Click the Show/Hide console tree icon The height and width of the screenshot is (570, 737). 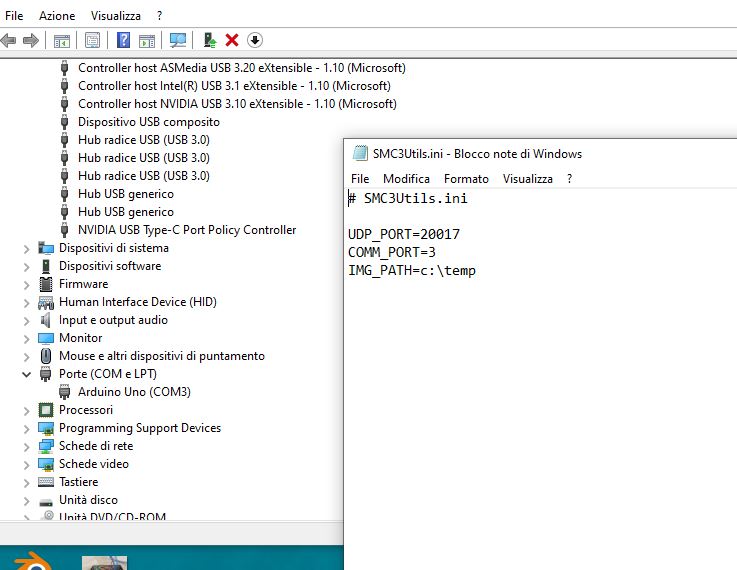coord(62,40)
